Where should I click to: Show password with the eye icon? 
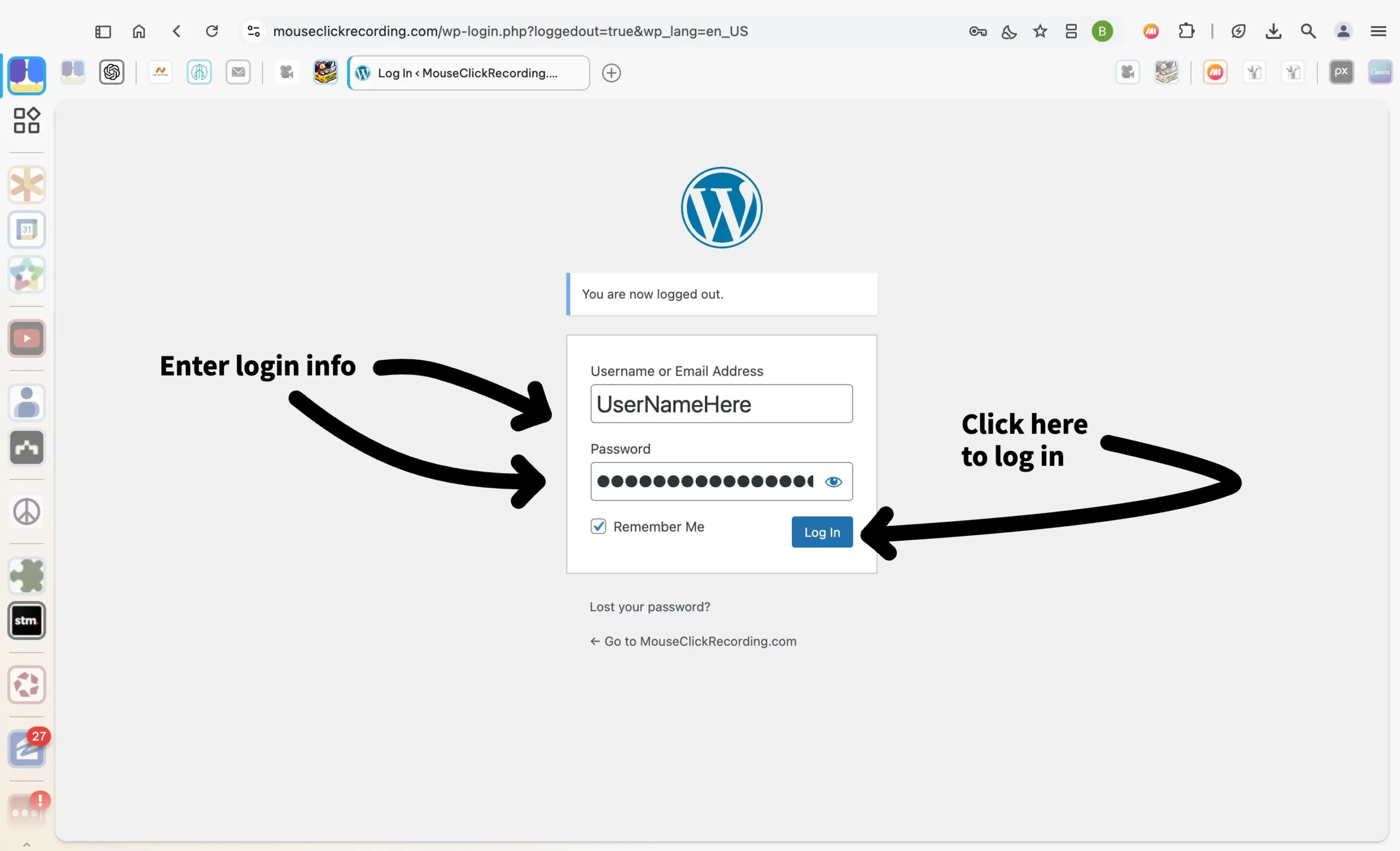pos(833,482)
